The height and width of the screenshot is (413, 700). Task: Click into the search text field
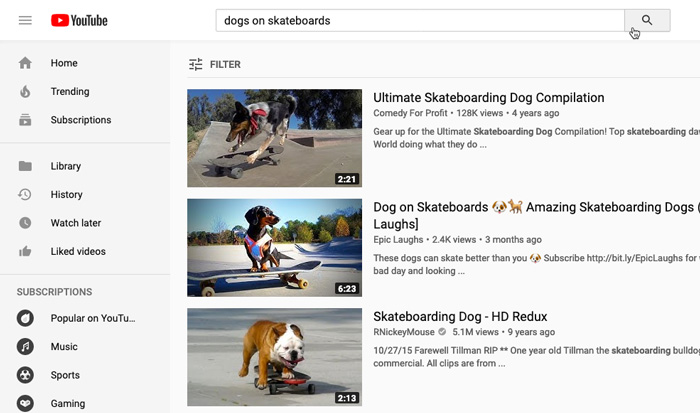coord(420,20)
